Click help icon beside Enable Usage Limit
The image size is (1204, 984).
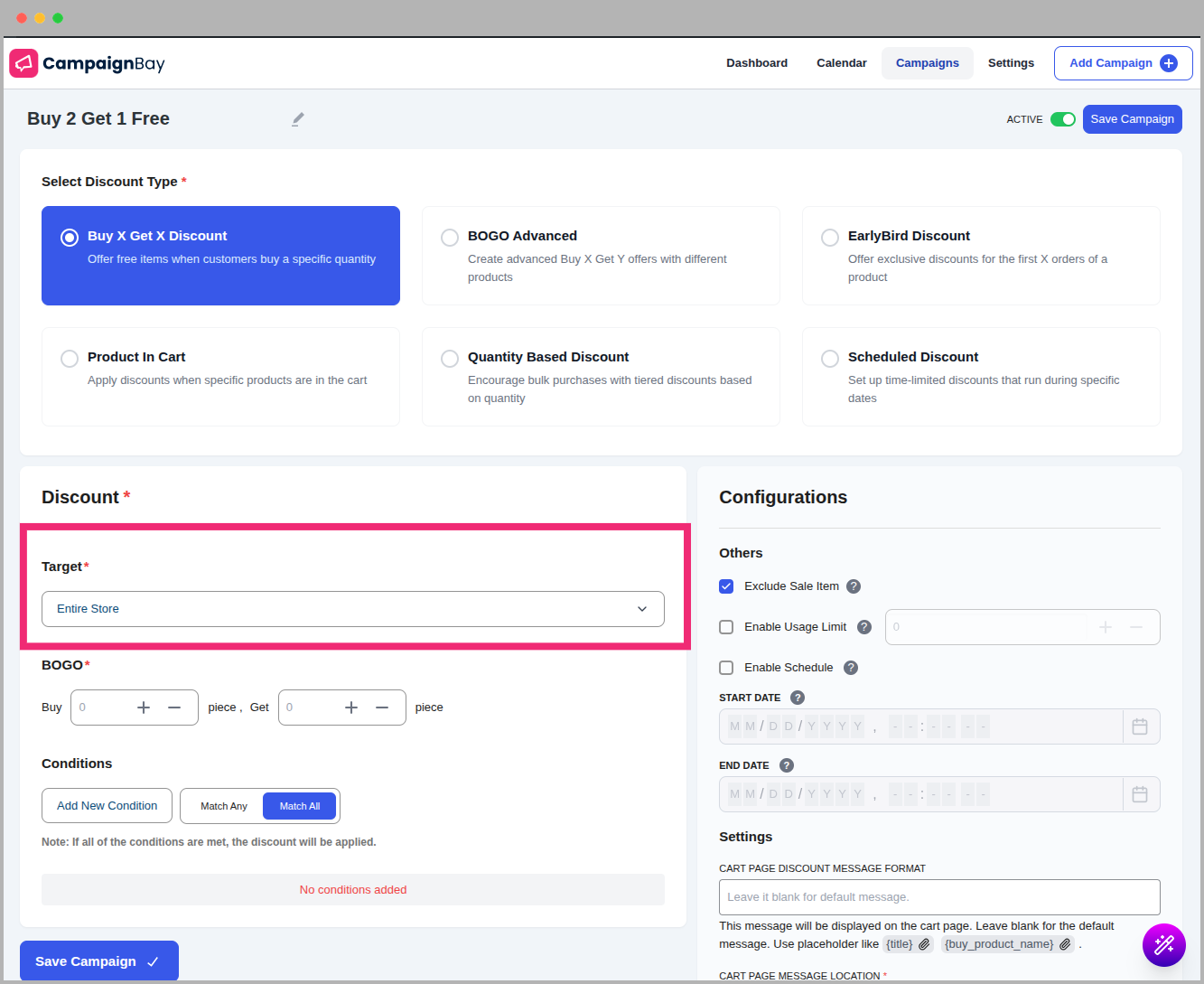[x=864, y=627]
